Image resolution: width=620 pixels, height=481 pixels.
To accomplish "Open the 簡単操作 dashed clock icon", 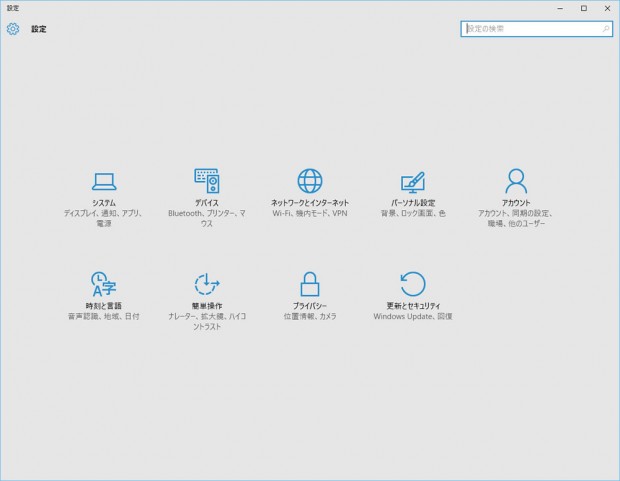I will pyautogui.click(x=207, y=284).
